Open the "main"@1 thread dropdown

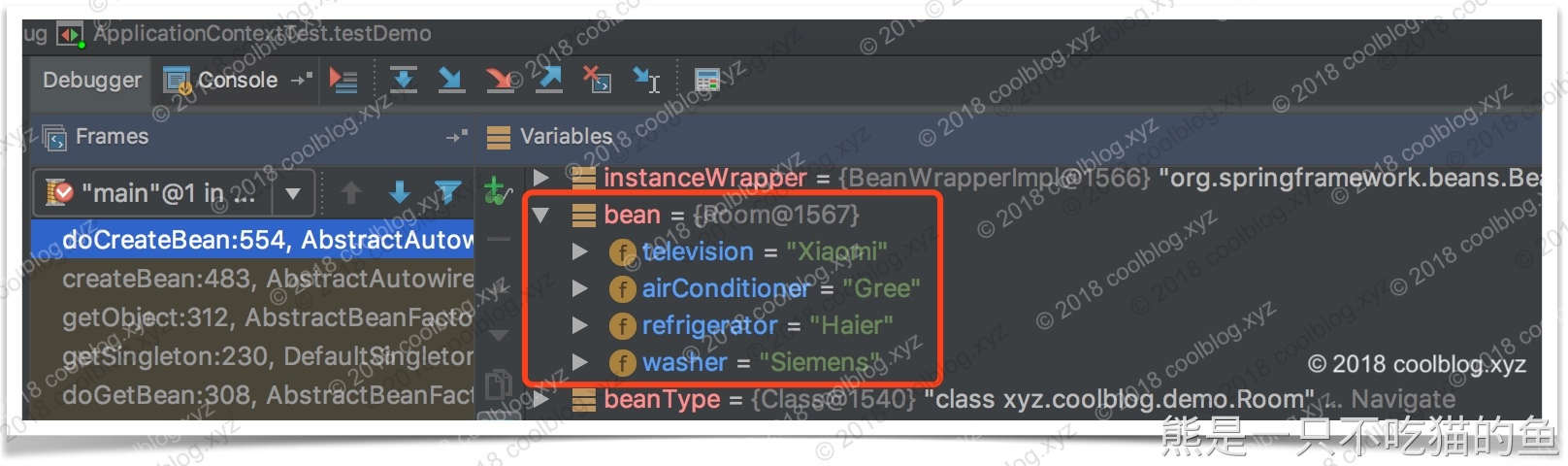click(172, 194)
